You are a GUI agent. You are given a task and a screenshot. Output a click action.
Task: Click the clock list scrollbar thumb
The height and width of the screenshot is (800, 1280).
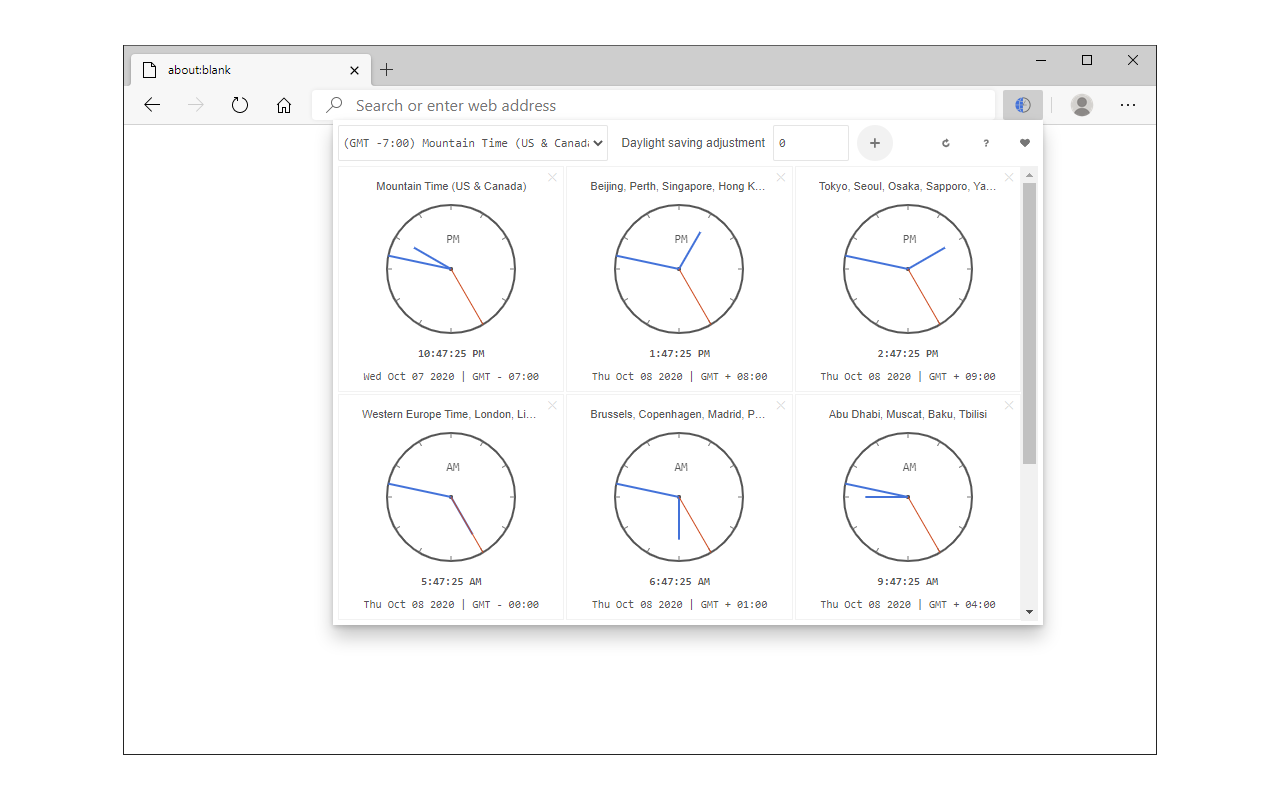[1030, 323]
